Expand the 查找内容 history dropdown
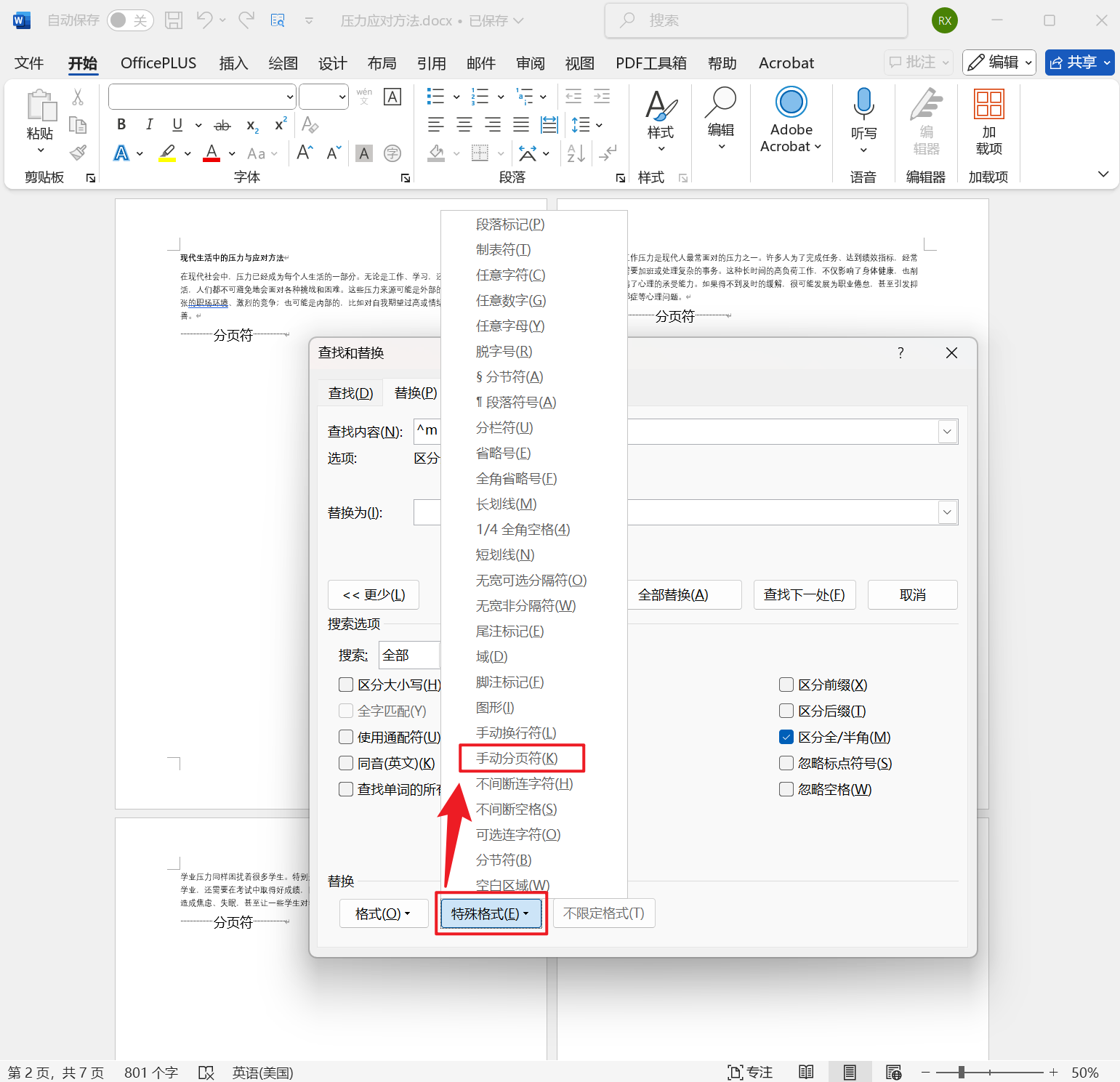1120x1082 pixels. (x=946, y=431)
